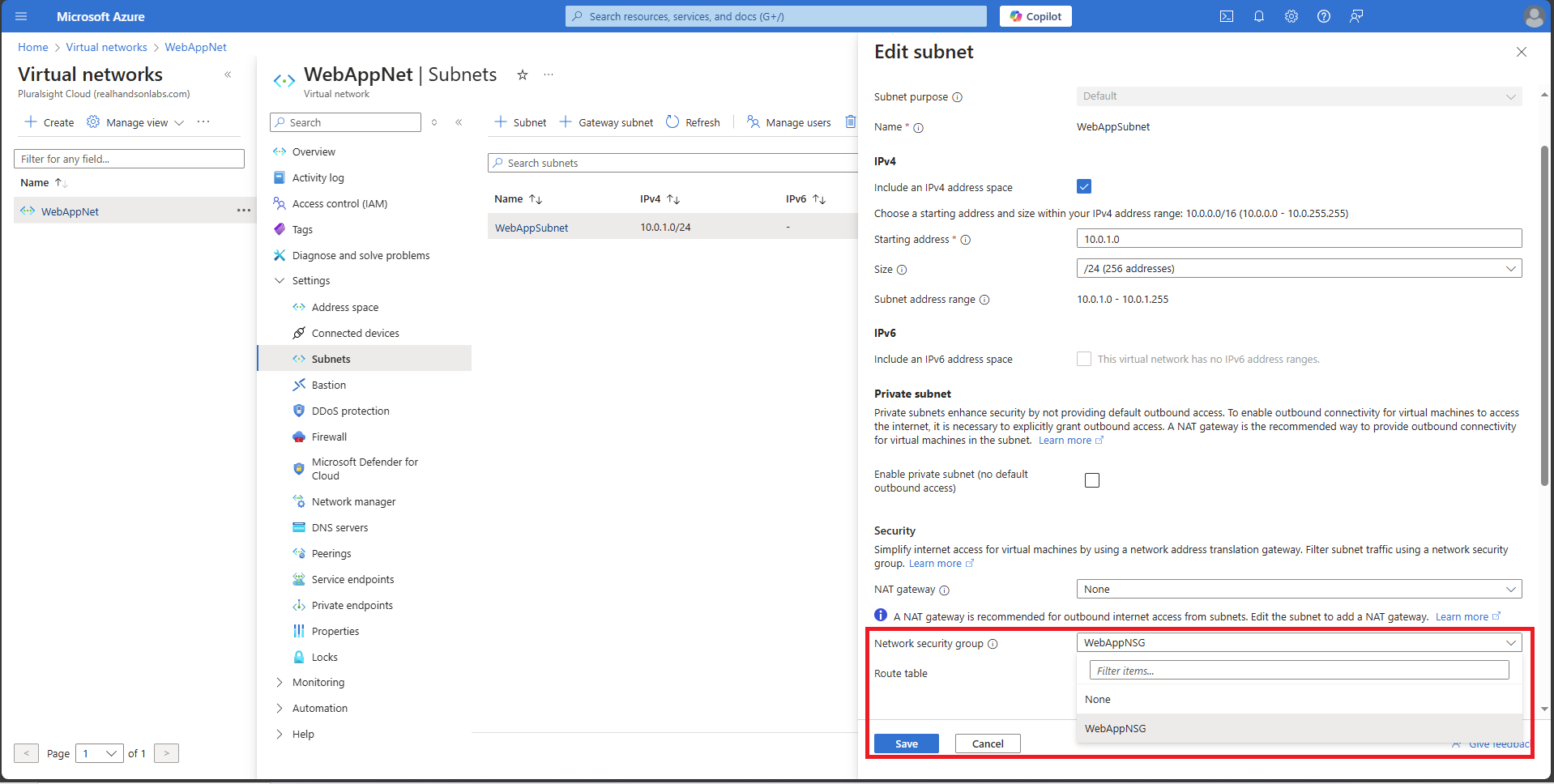Create a new virtual network

coord(49,122)
